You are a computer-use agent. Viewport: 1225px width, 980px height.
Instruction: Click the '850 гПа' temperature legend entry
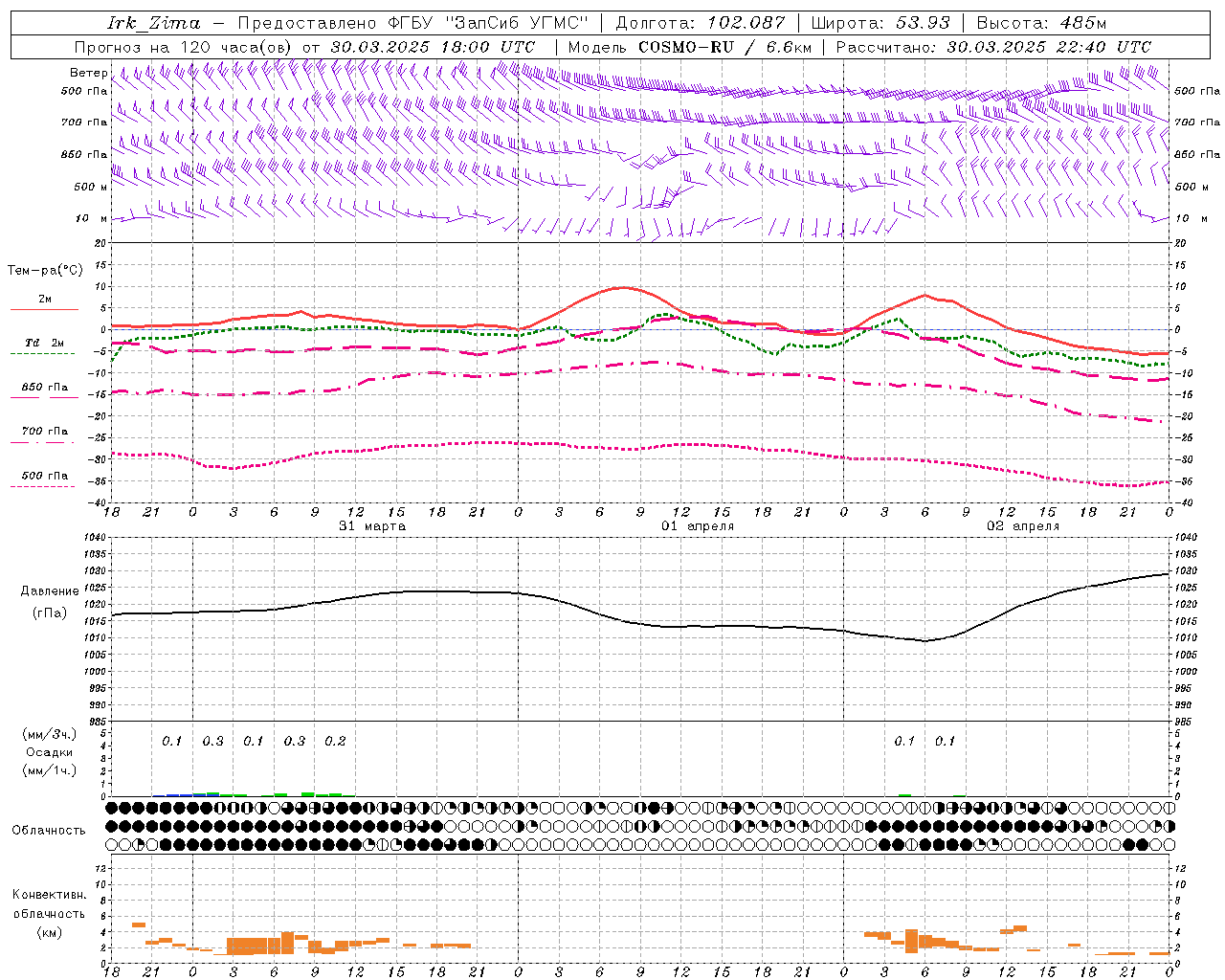pos(44,388)
